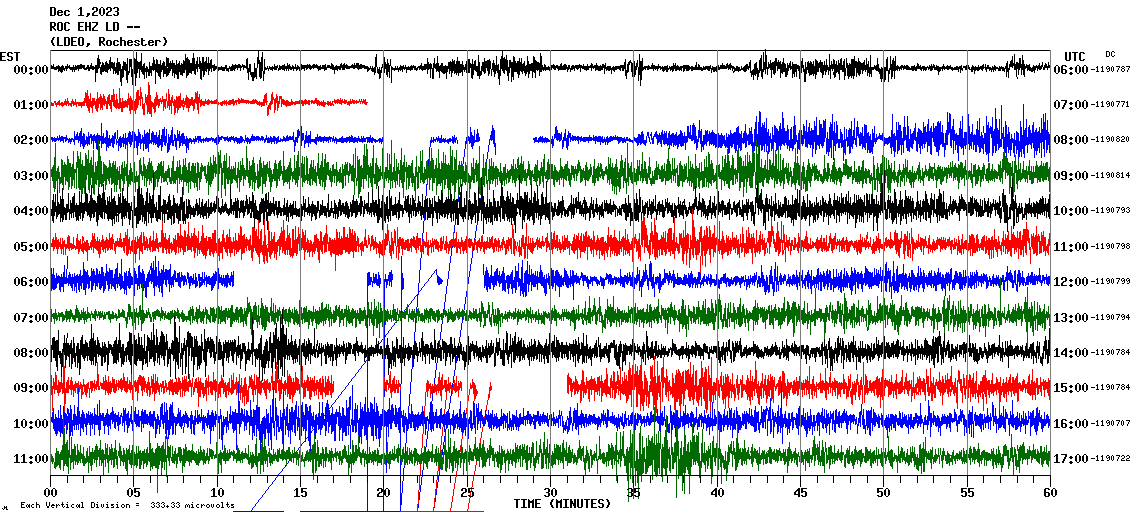This screenshot has height=519, width=1130.
Task: Pick the 06:00 label in the EST column
Action: click(30, 282)
